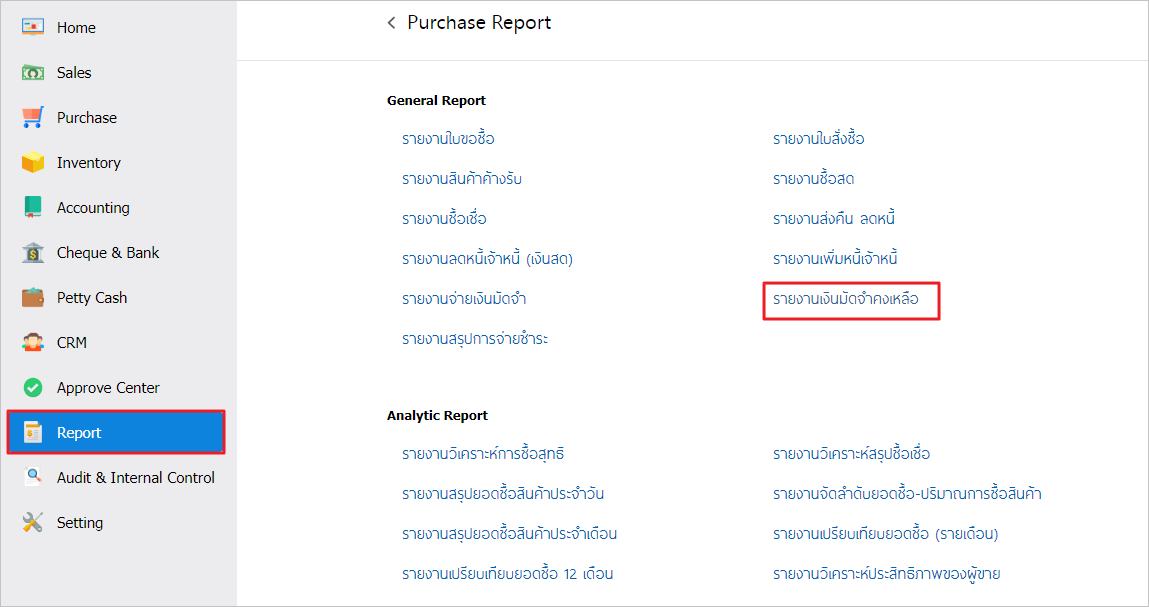This screenshot has height=607, width=1149.
Task: Click the Setting tools icon
Action: (33, 522)
